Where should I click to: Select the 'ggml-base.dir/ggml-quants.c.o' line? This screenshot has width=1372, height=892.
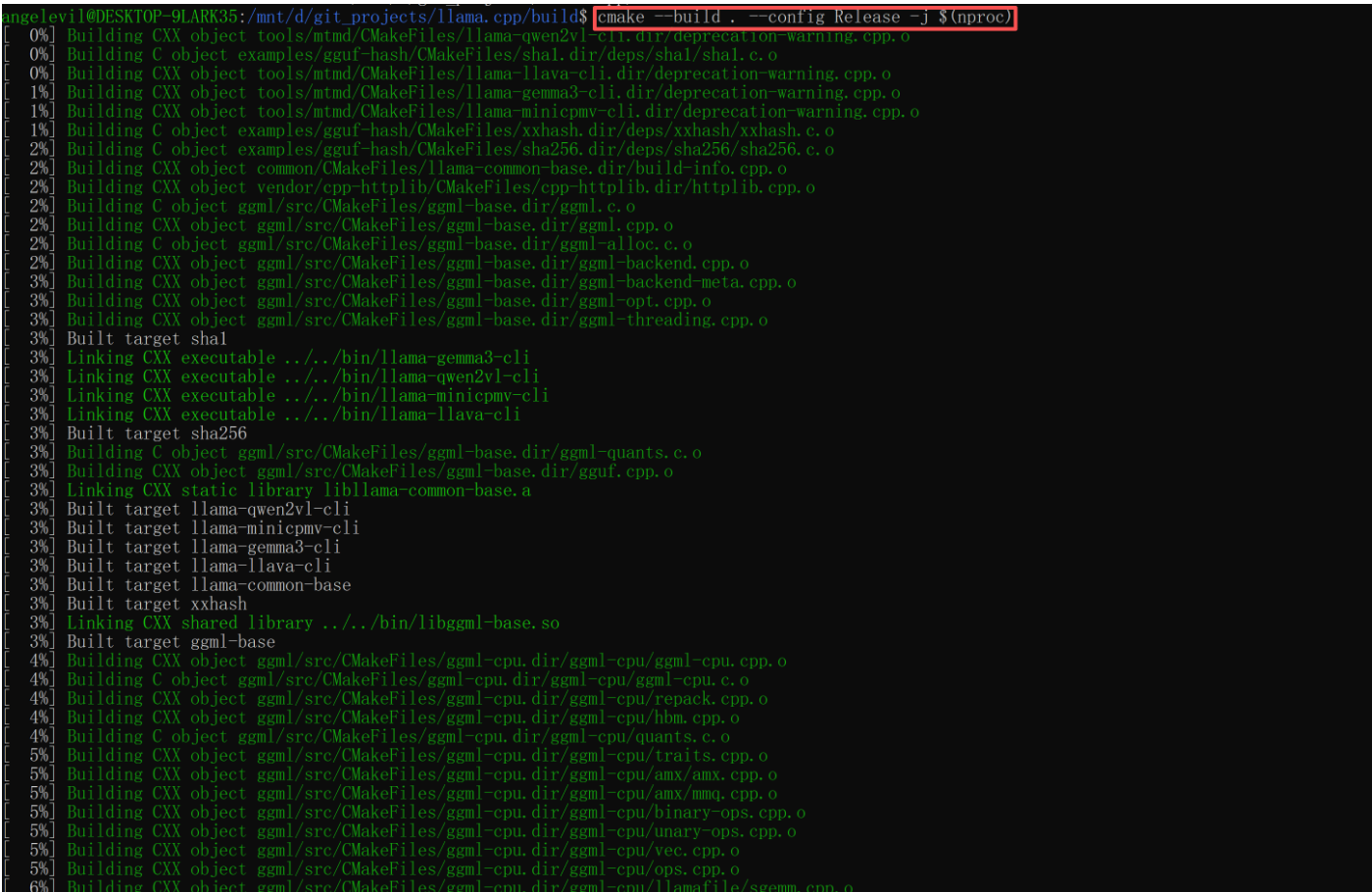352,453
